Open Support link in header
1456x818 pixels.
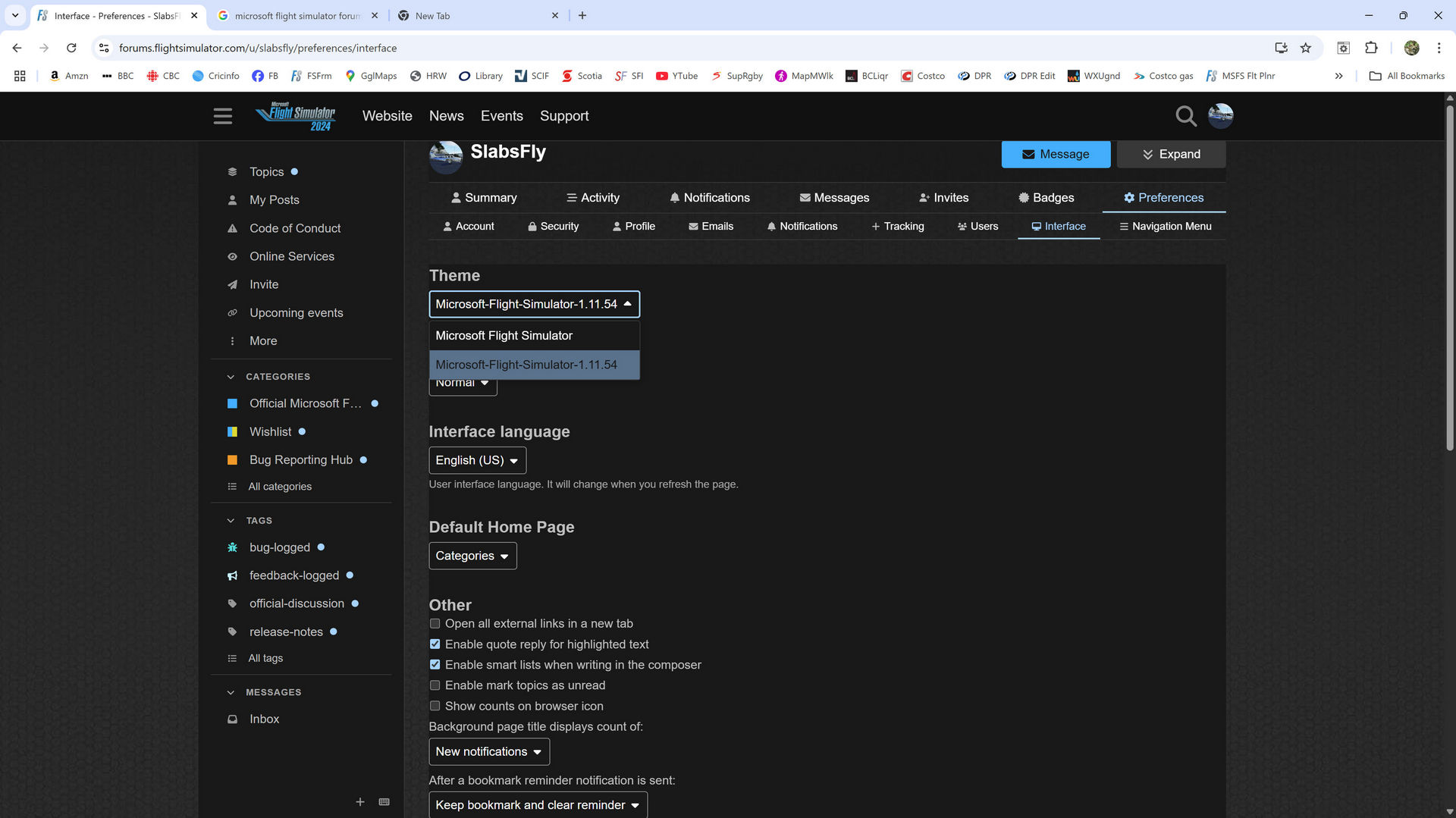[x=564, y=116]
